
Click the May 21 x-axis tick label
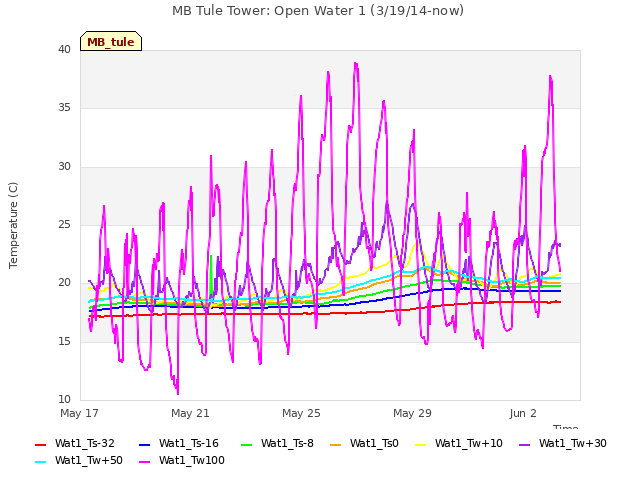190,413
